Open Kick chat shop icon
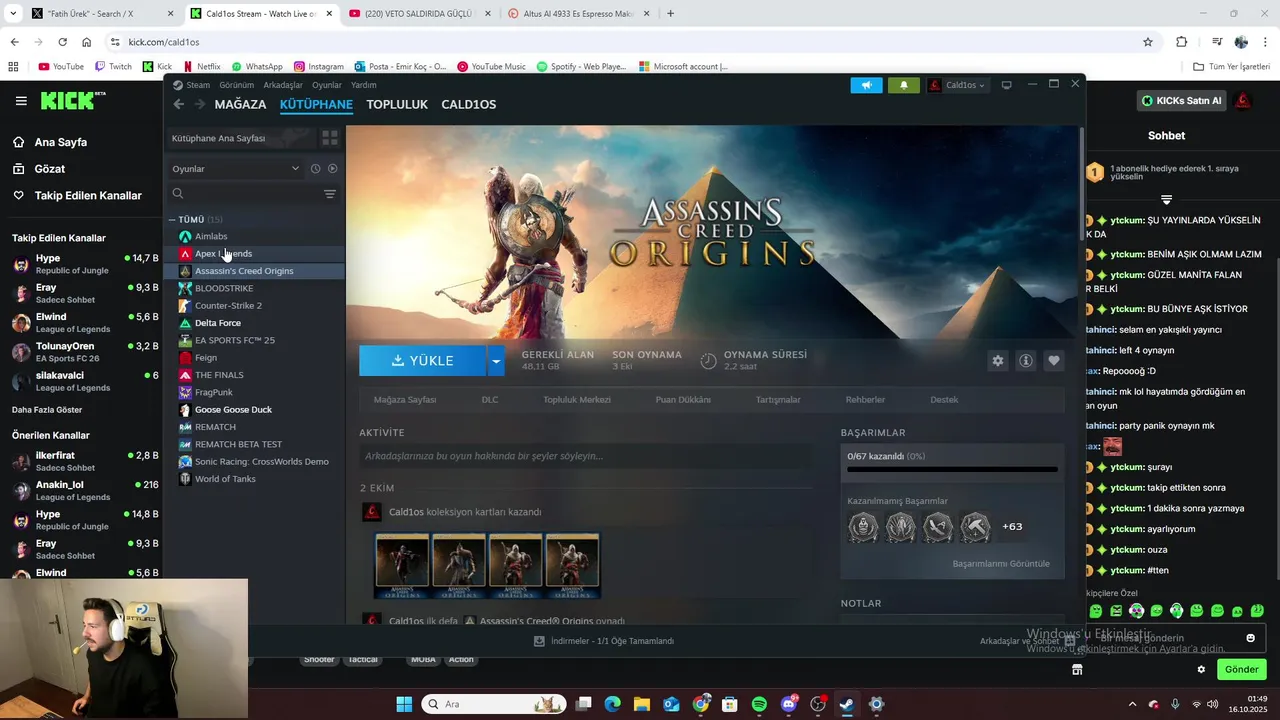The width and height of the screenshot is (1280, 720). coord(1077,669)
